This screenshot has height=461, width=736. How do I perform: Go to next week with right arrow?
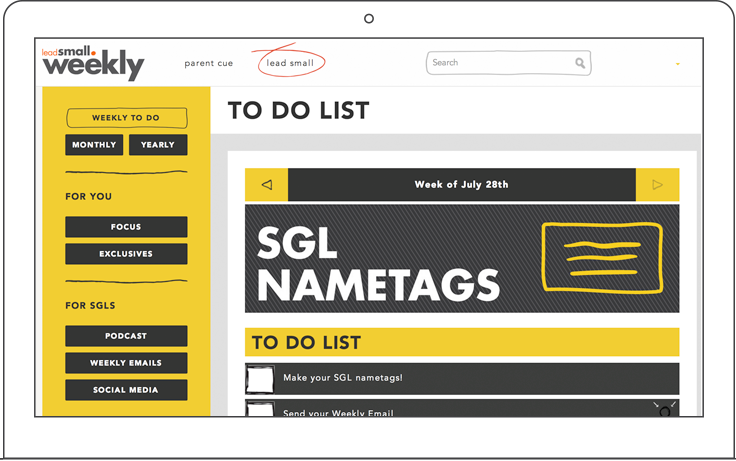(658, 184)
